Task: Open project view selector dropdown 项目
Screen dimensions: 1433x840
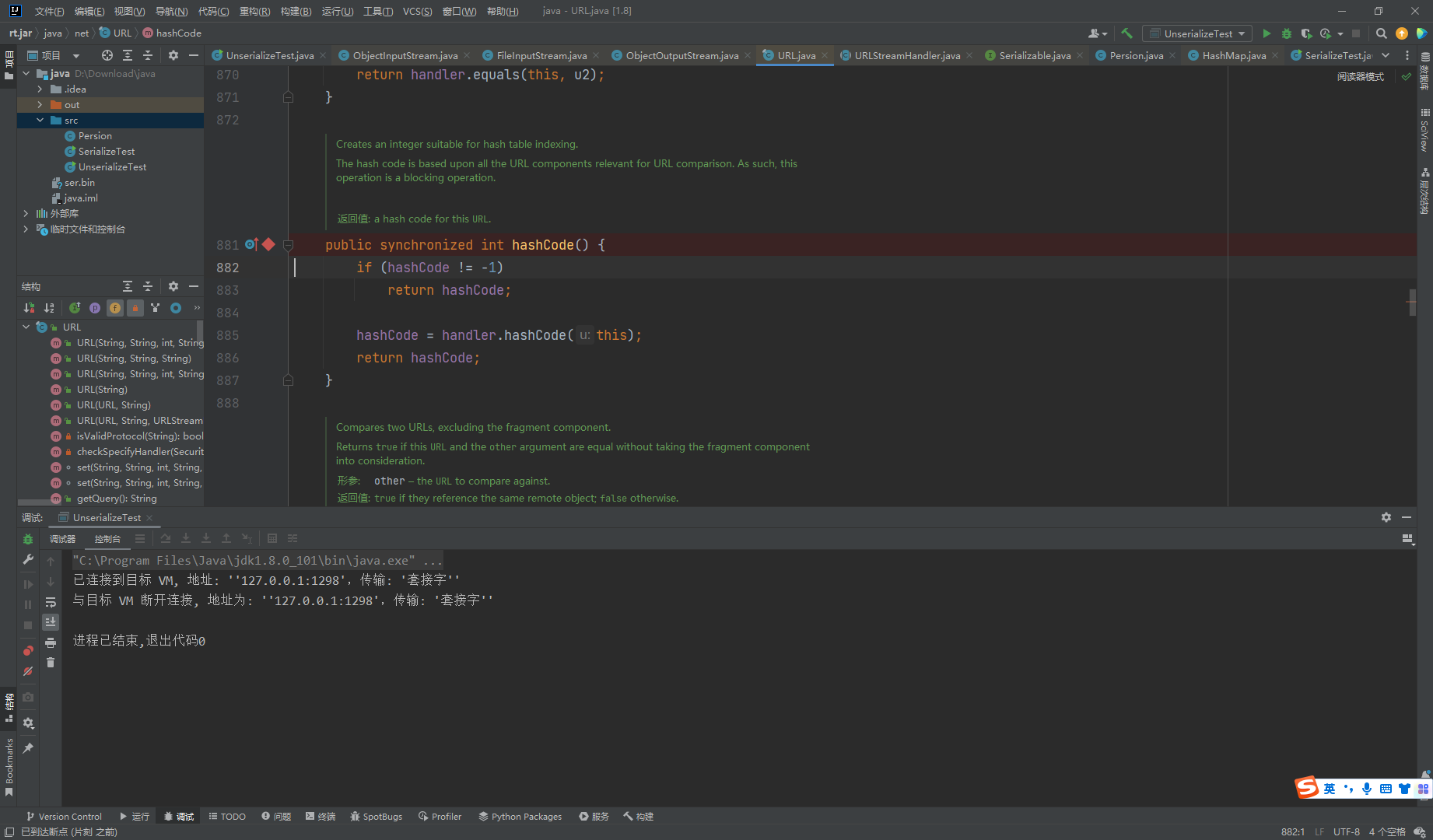Action: coord(54,55)
